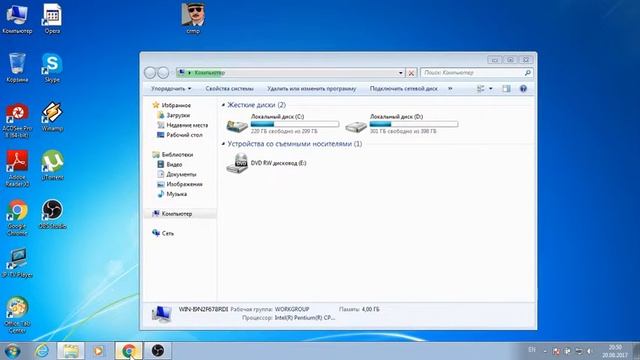
Task: Open address bar history dropdown arrow
Action: point(401,73)
